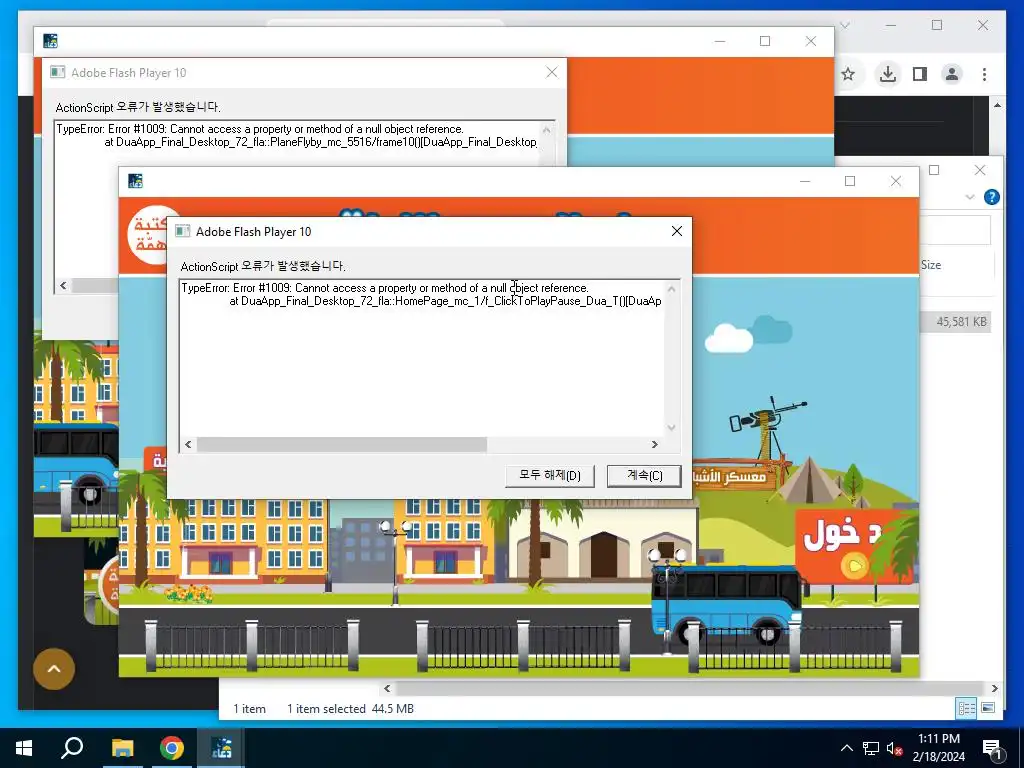Image resolution: width=1024 pixels, height=768 pixels.
Task: Click the Size column header in Explorer
Action: 931,264
